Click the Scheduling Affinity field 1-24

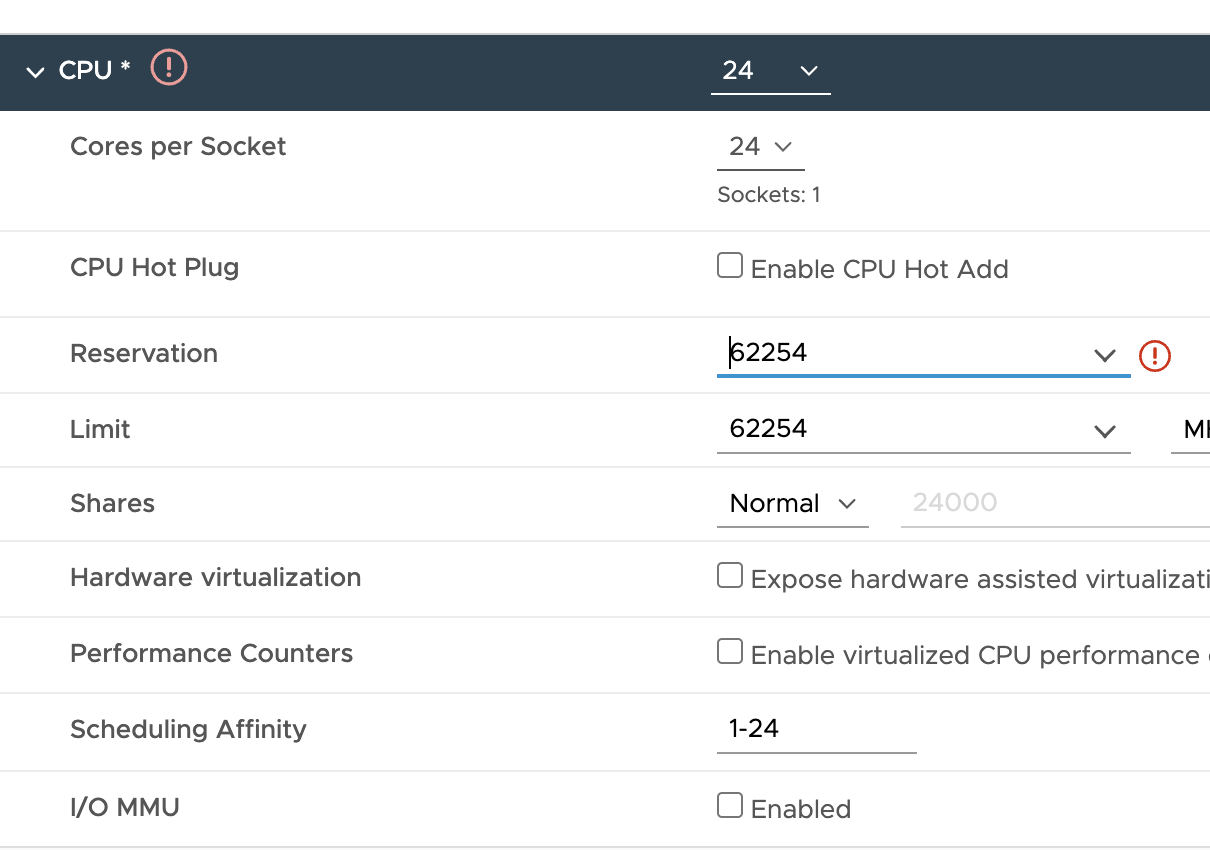(816, 729)
